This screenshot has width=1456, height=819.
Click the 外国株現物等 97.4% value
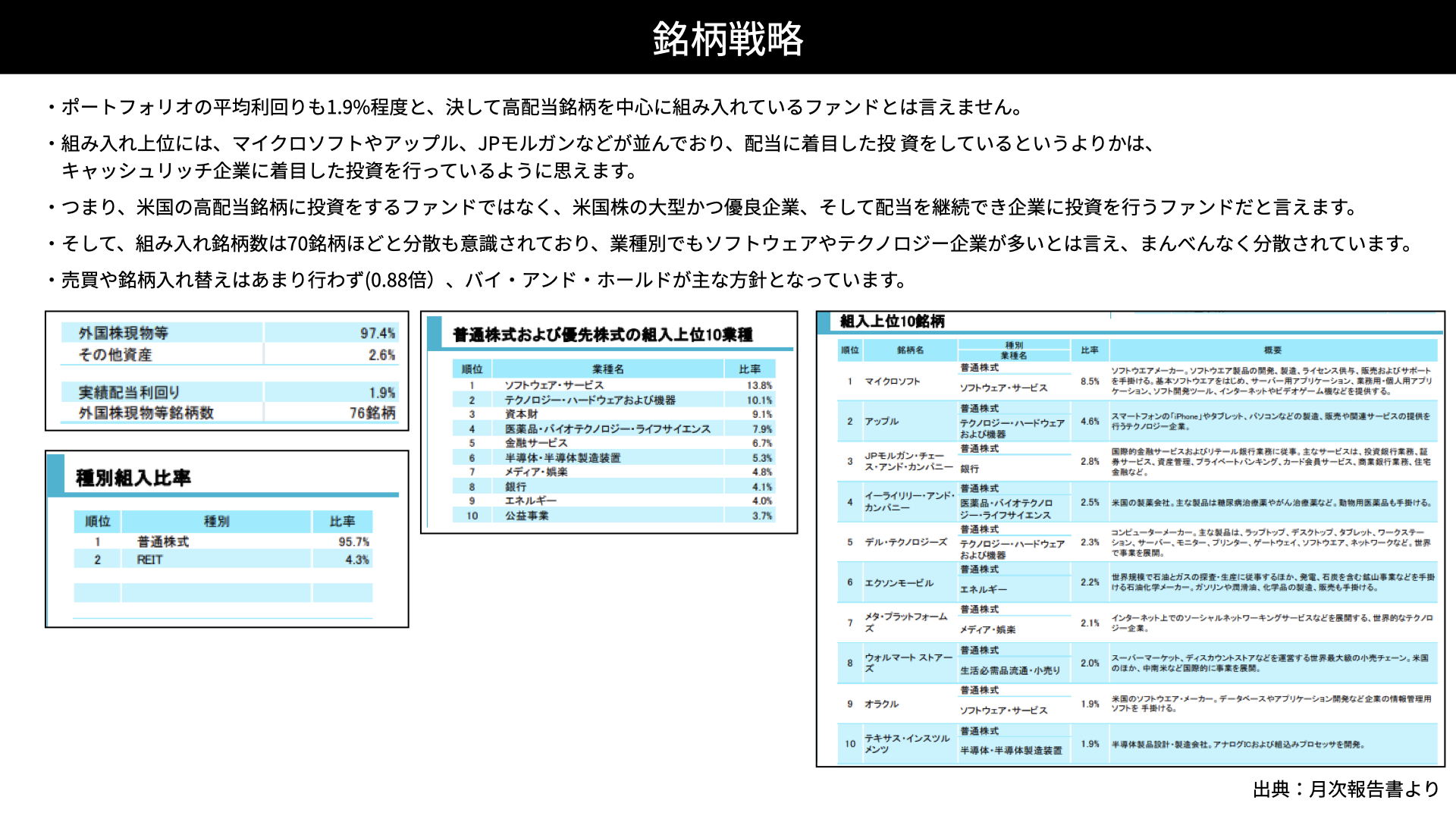coord(378,333)
